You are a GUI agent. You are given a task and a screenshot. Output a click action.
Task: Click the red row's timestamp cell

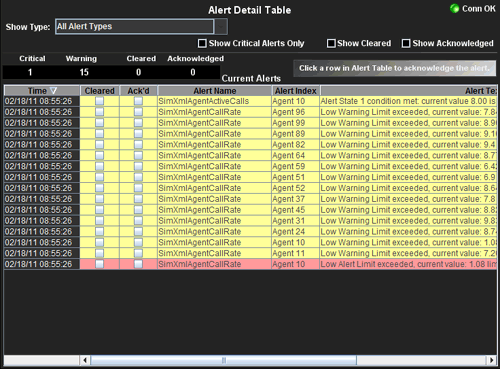tap(42, 264)
